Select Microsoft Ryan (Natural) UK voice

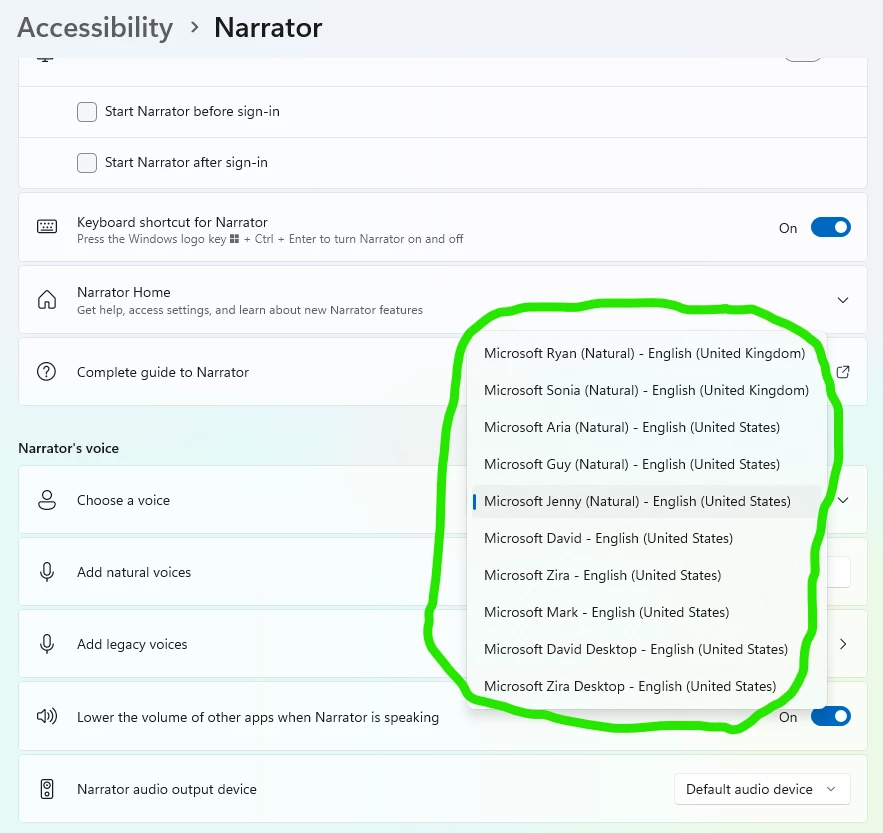coord(646,353)
